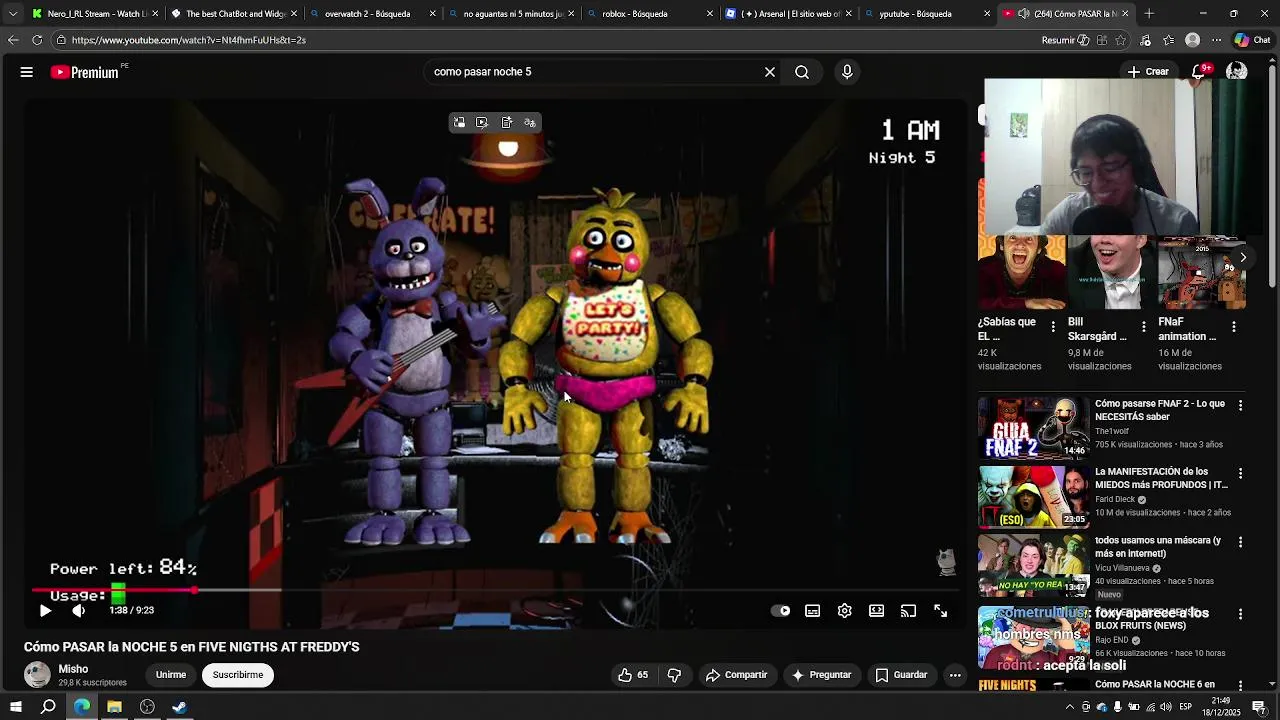Reload the page with refresh icon

pos(37,40)
